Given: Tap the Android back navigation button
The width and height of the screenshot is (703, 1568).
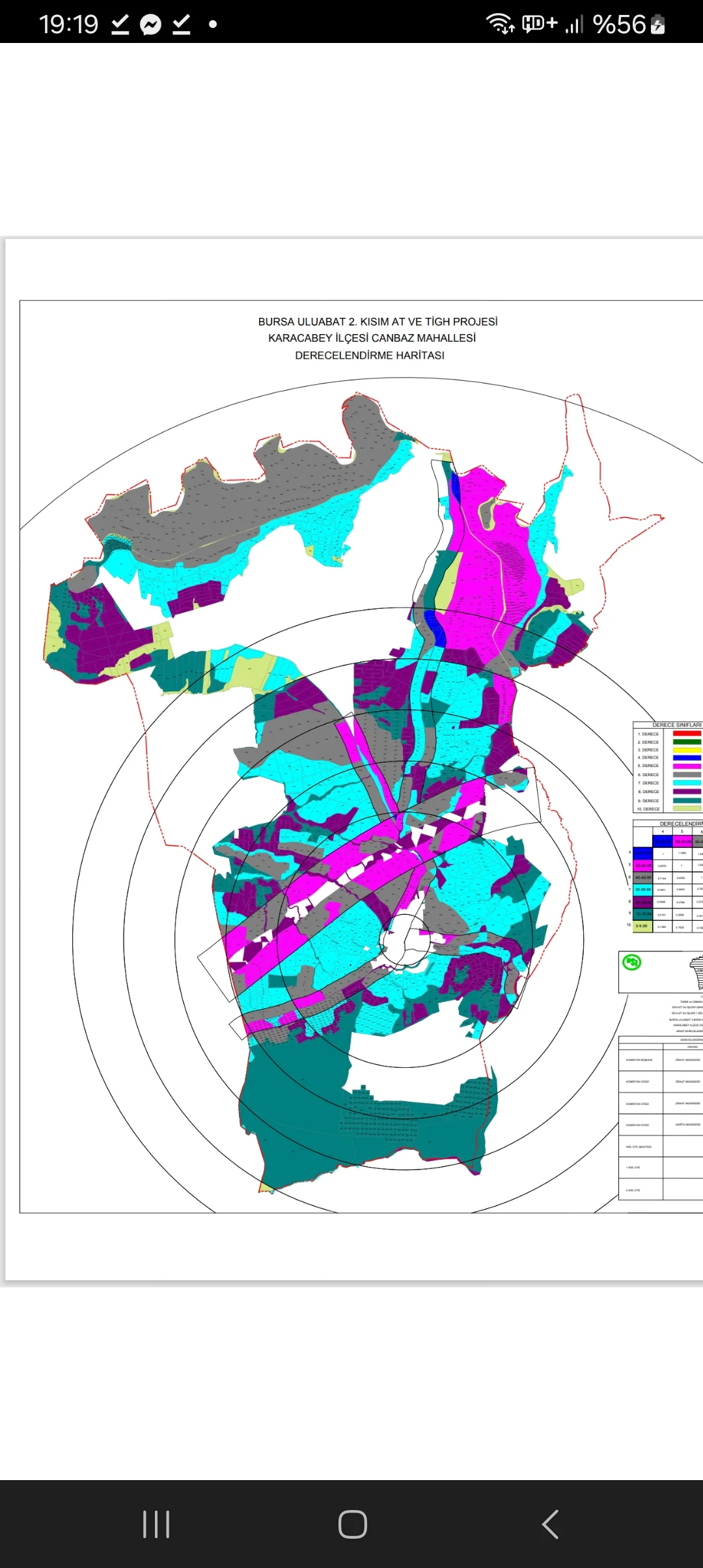Looking at the screenshot, I should 550,1524.
